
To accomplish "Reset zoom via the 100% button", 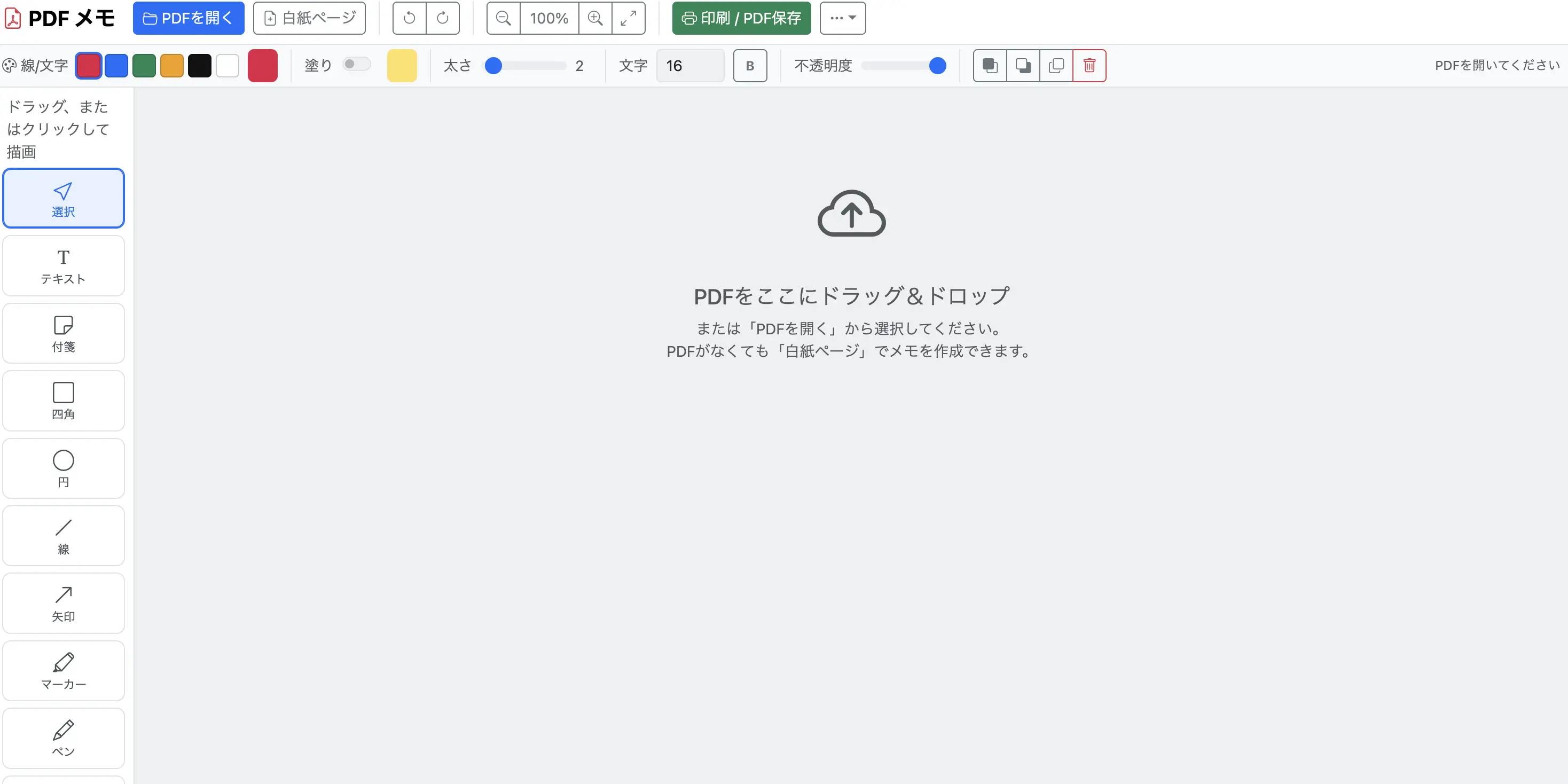I will (x=549, y=18).
